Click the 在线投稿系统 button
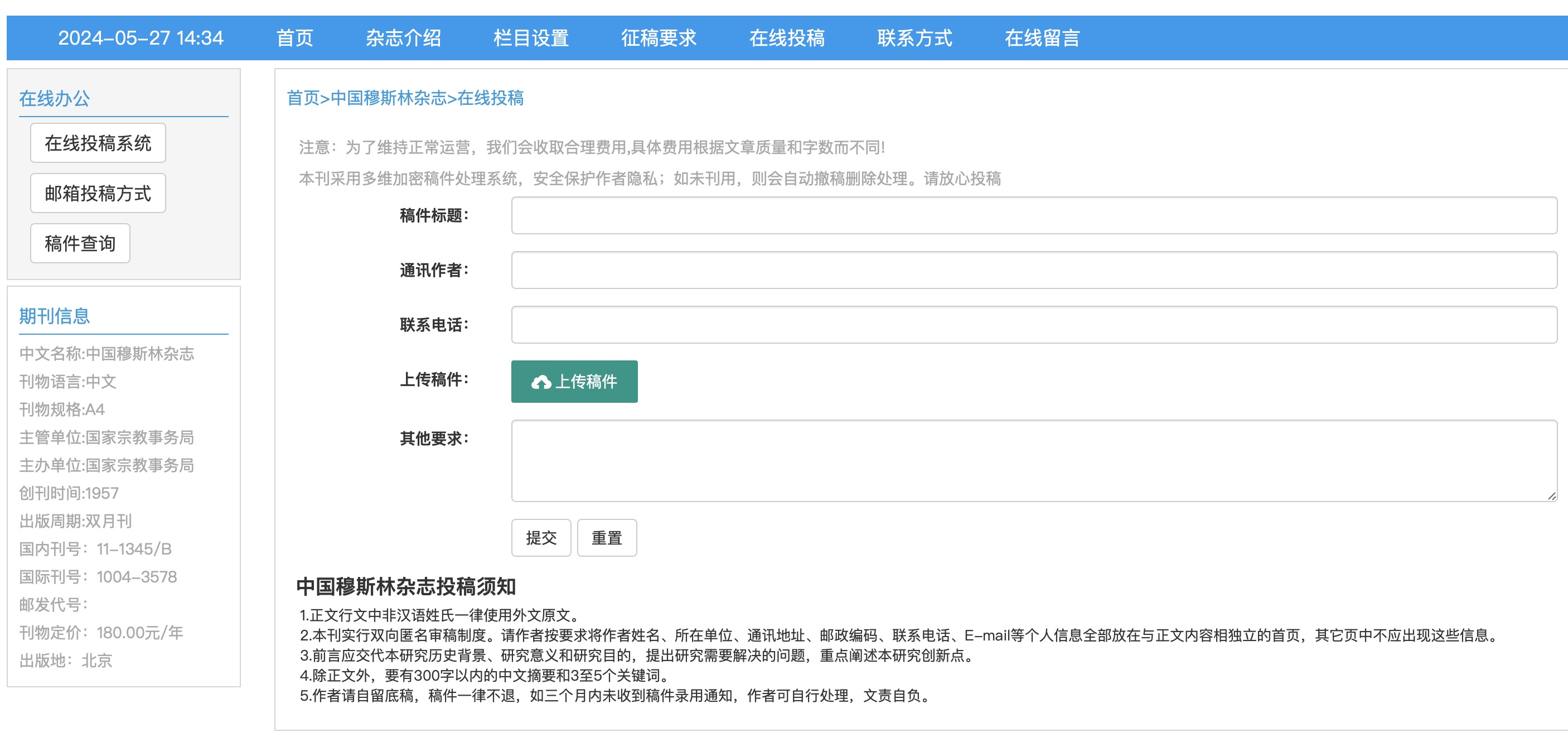 pyautogui.click(x=98, y=143)
